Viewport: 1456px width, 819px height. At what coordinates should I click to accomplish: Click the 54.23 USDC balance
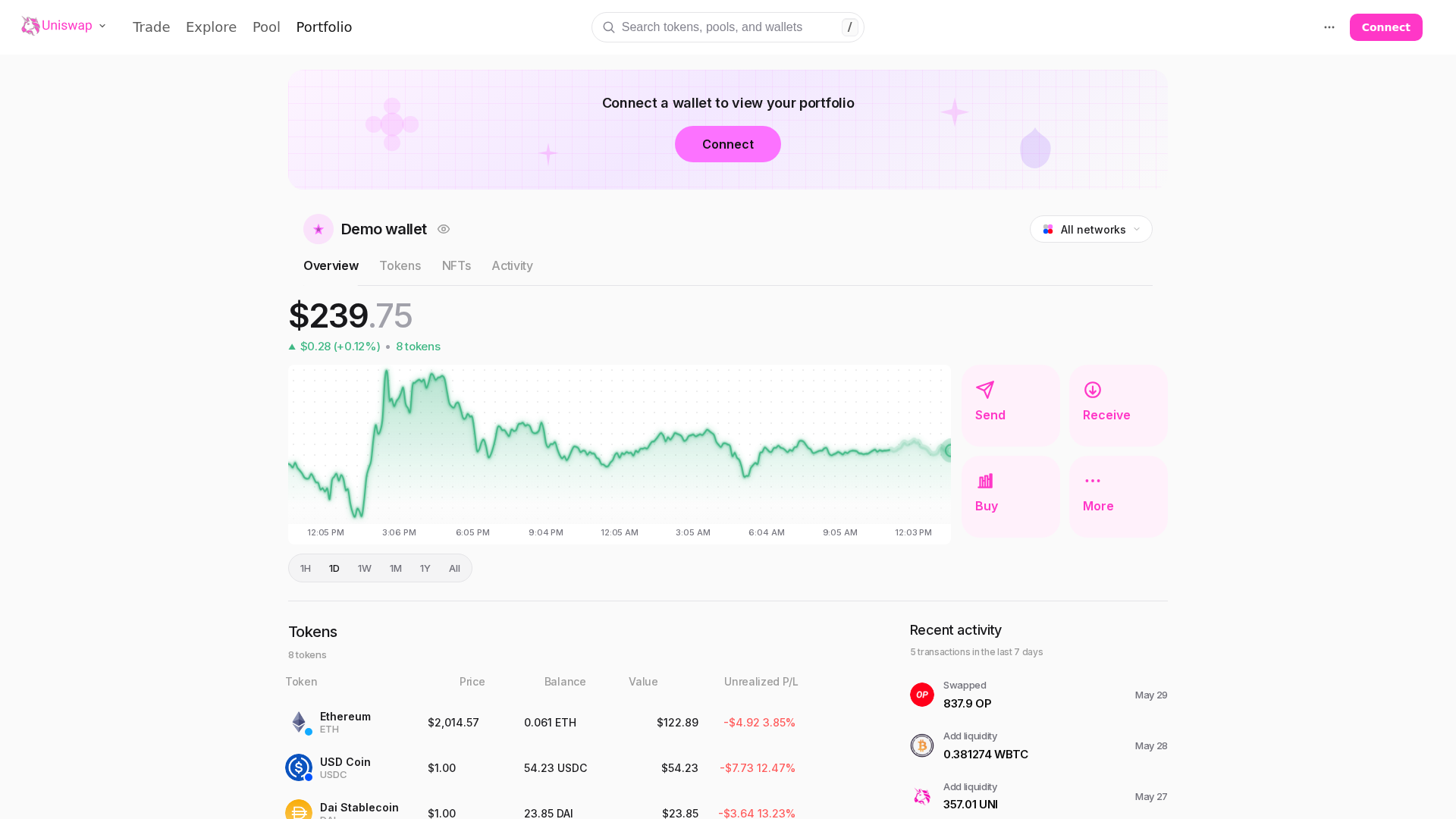(556, 768)
